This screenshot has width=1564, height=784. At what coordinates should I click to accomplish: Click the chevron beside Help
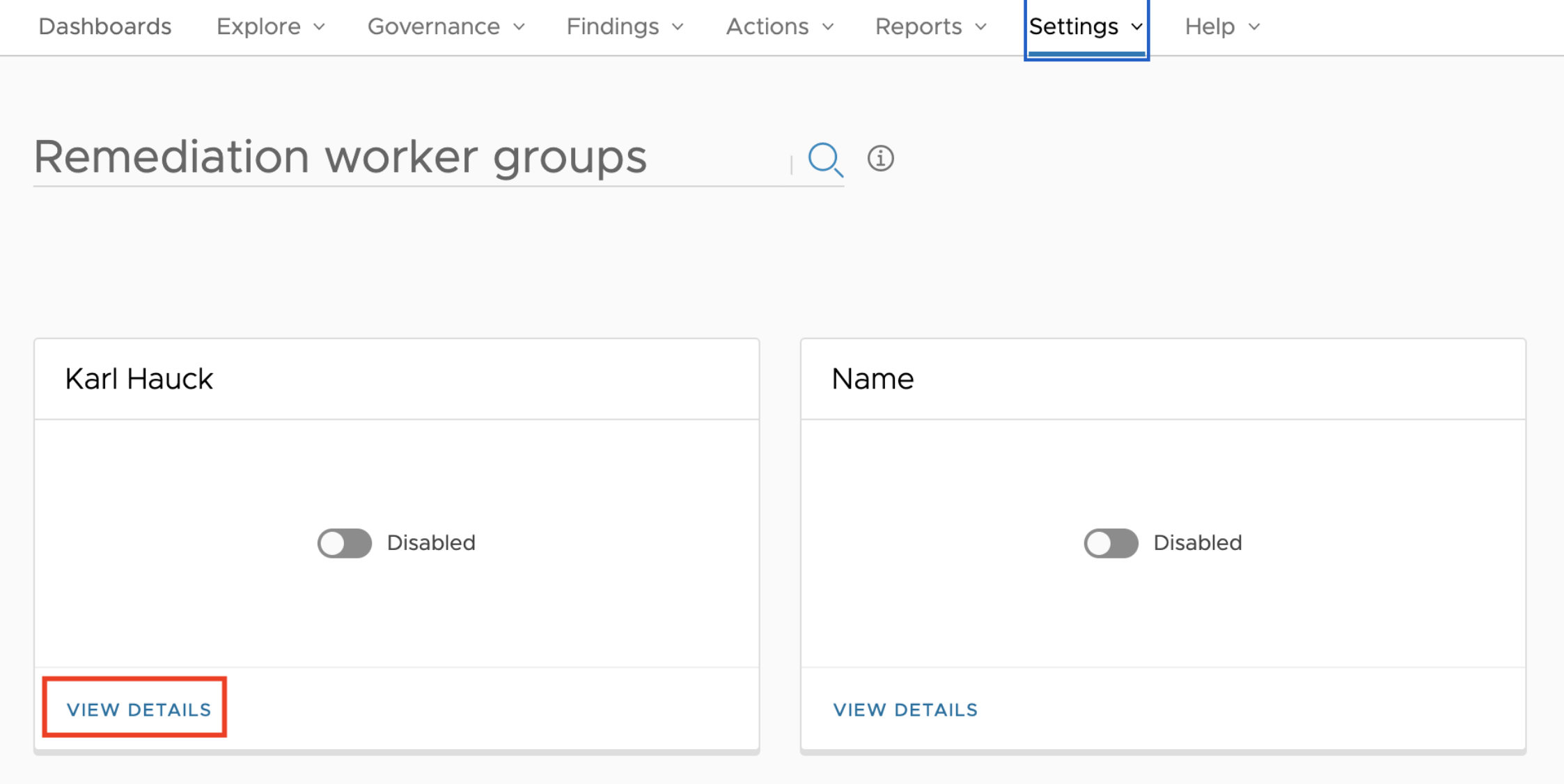(x=1254, y=27)
